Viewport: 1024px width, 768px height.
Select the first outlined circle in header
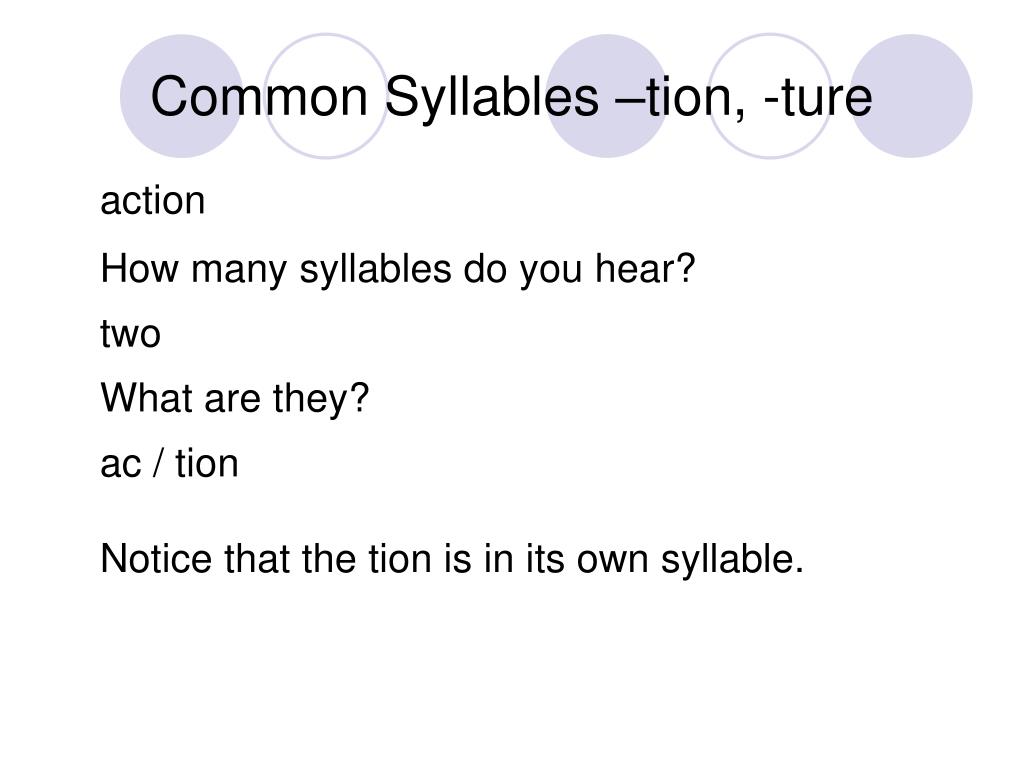326,96
